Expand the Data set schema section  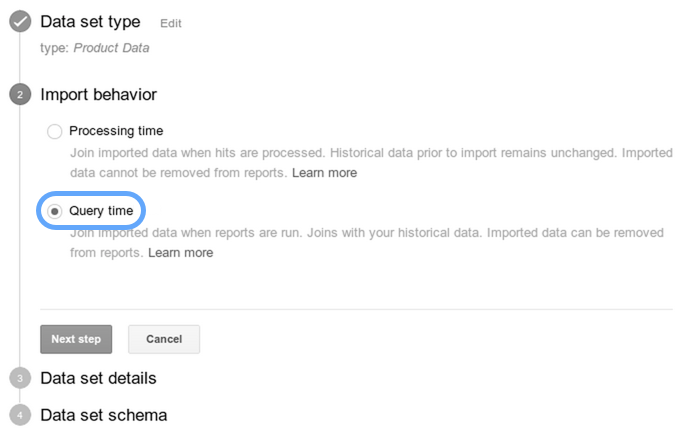(103, 414)
